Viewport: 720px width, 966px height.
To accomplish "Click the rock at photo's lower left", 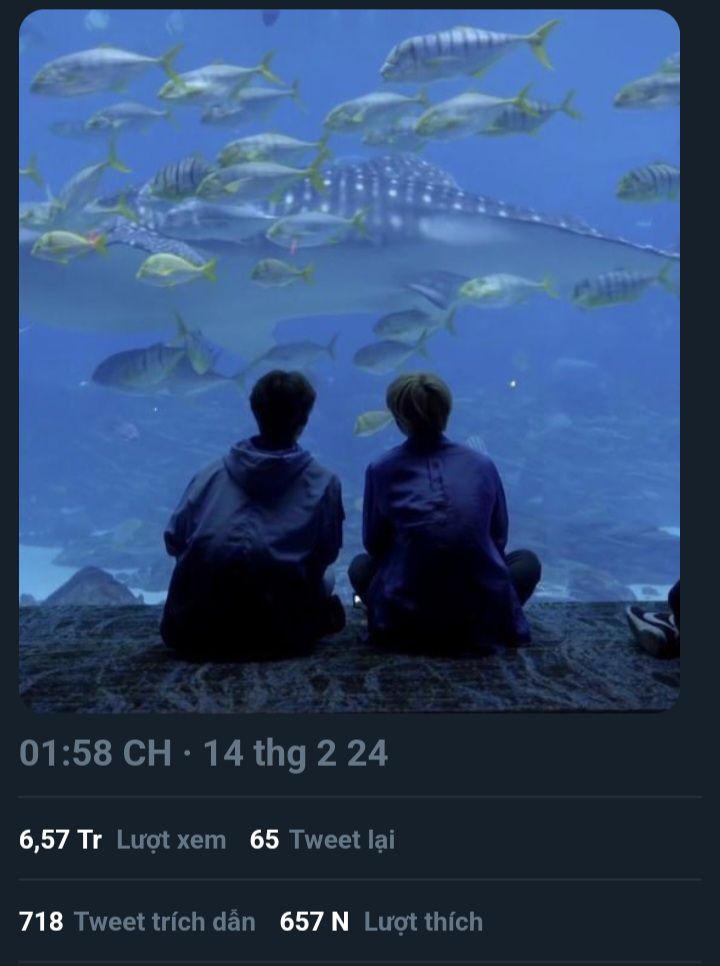I will pos(92,586).
